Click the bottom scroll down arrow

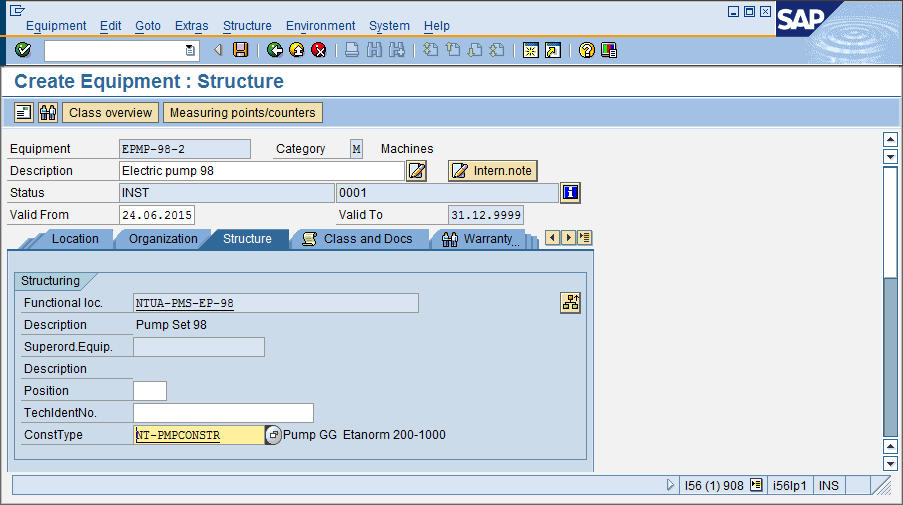click(x=890, y=464)
